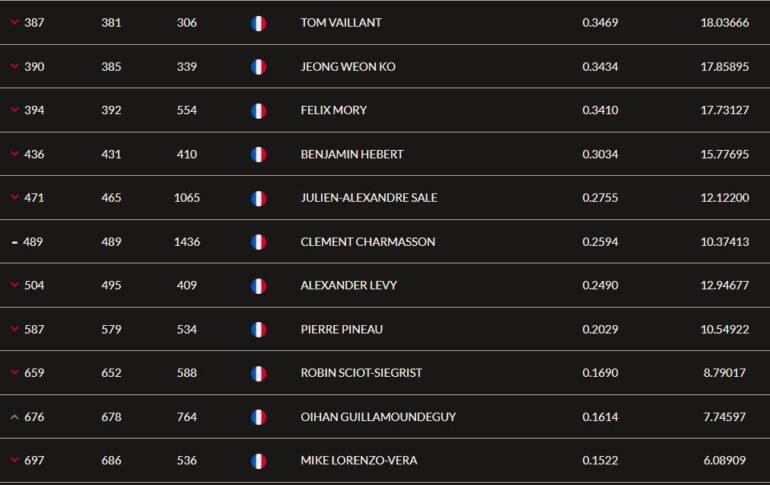Click Tom Vaillant's total points 18.03666
The width and height of the screenshot is (770, 485).
point(725,23)
